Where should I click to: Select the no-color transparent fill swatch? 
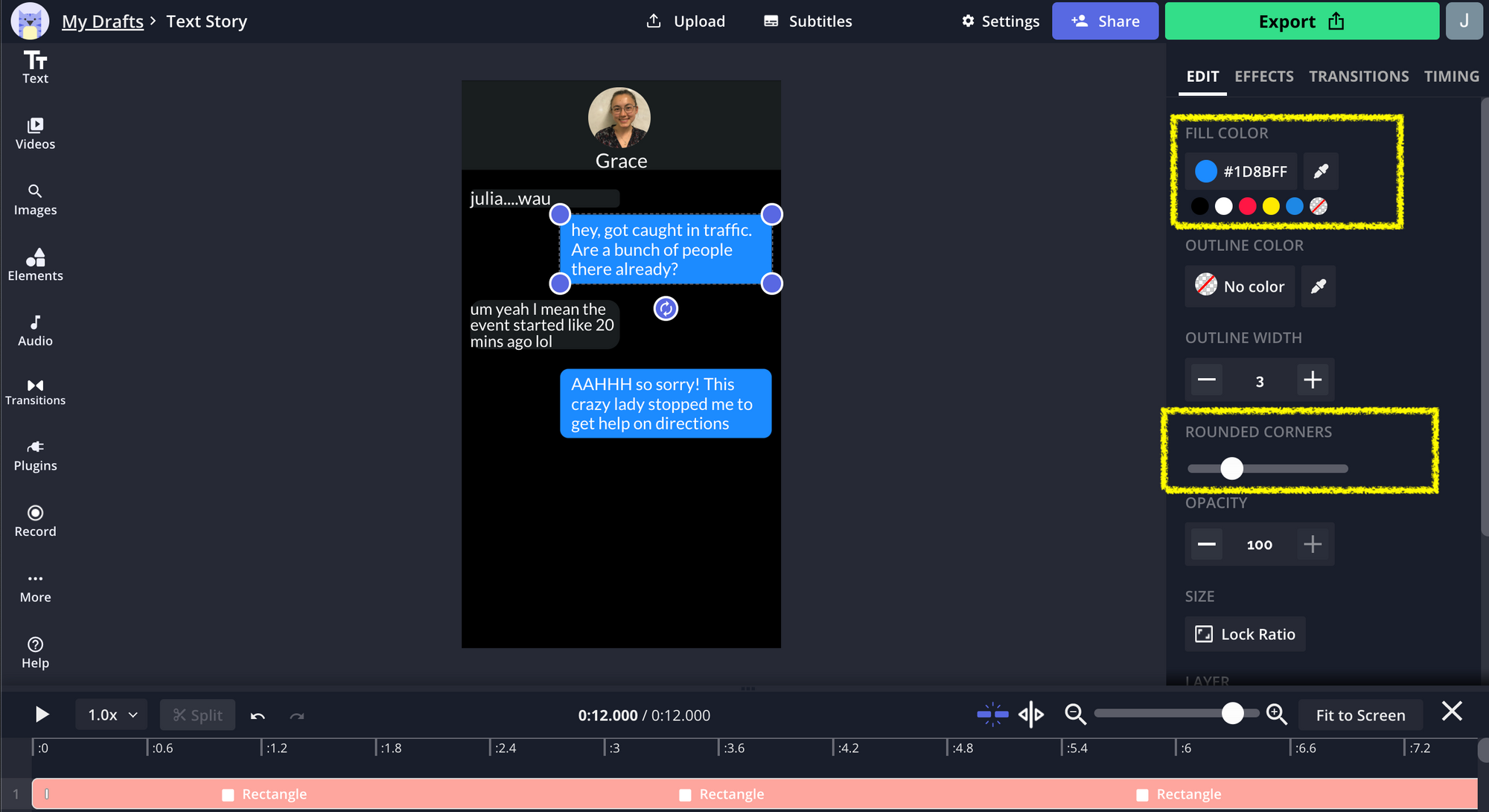point(1319,206)
